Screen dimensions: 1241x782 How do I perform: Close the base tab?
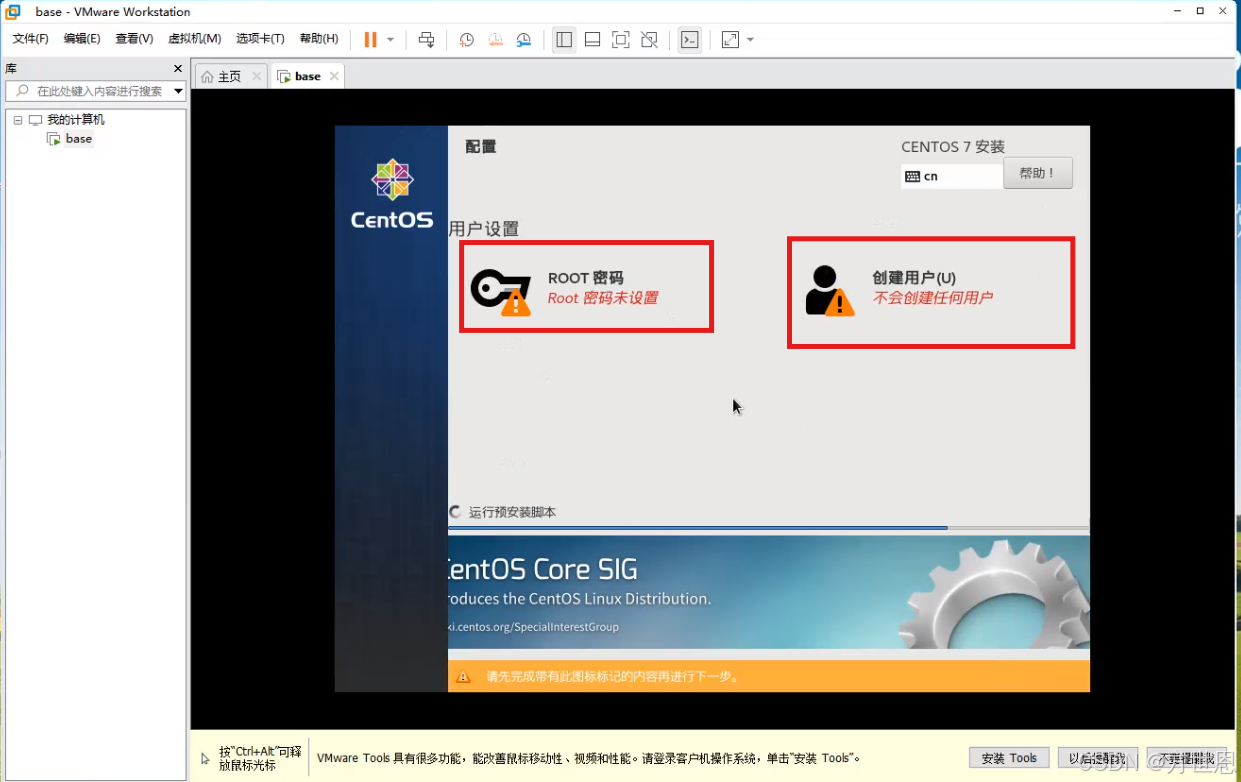(x=334, y=76)
